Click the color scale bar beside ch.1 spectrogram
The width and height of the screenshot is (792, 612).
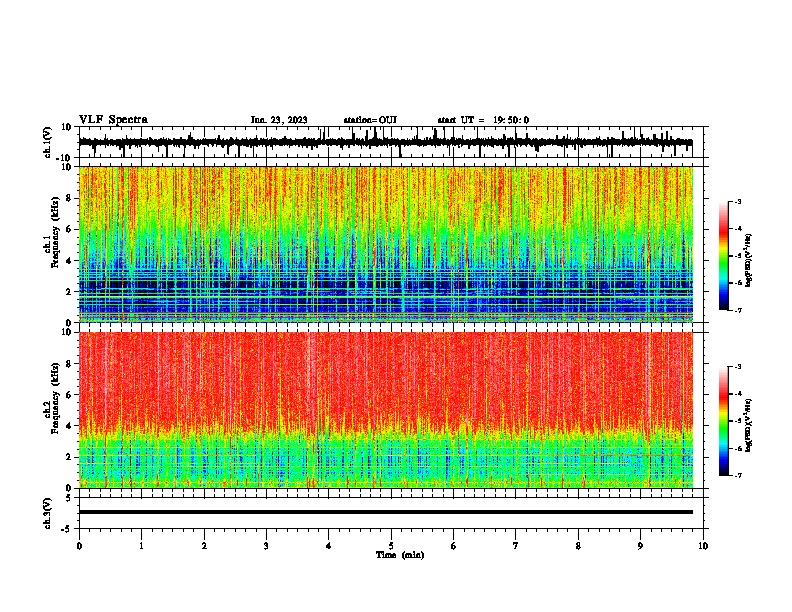[x=724, y=256]
